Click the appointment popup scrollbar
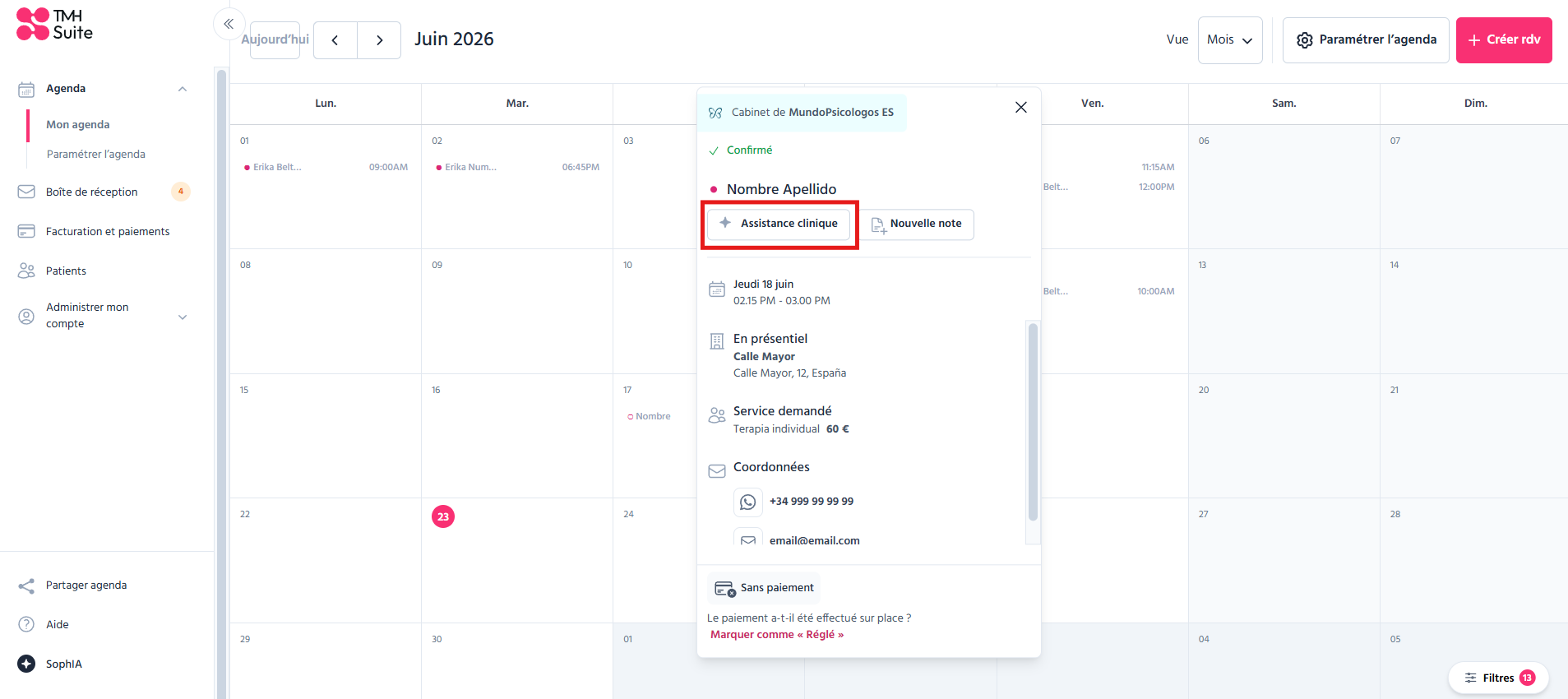This screenshot has height=699, width=1568. coord(1034,421)
